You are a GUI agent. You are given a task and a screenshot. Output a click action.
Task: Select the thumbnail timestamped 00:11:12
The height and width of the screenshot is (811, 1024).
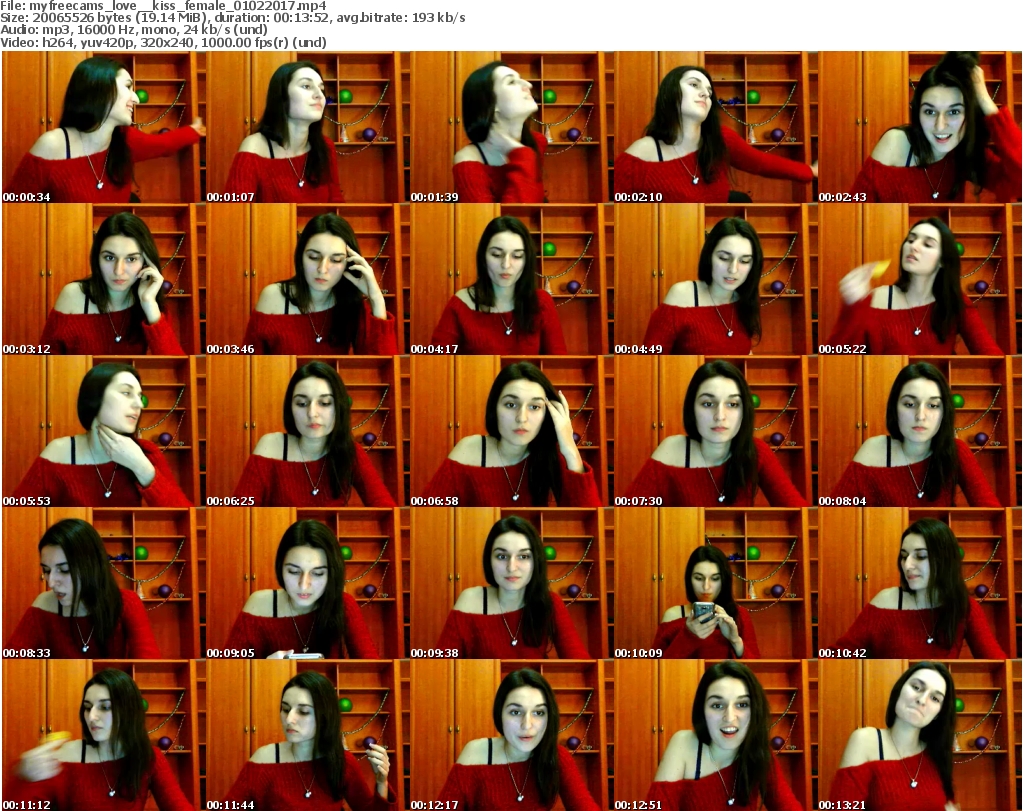(x=104, y=735)
